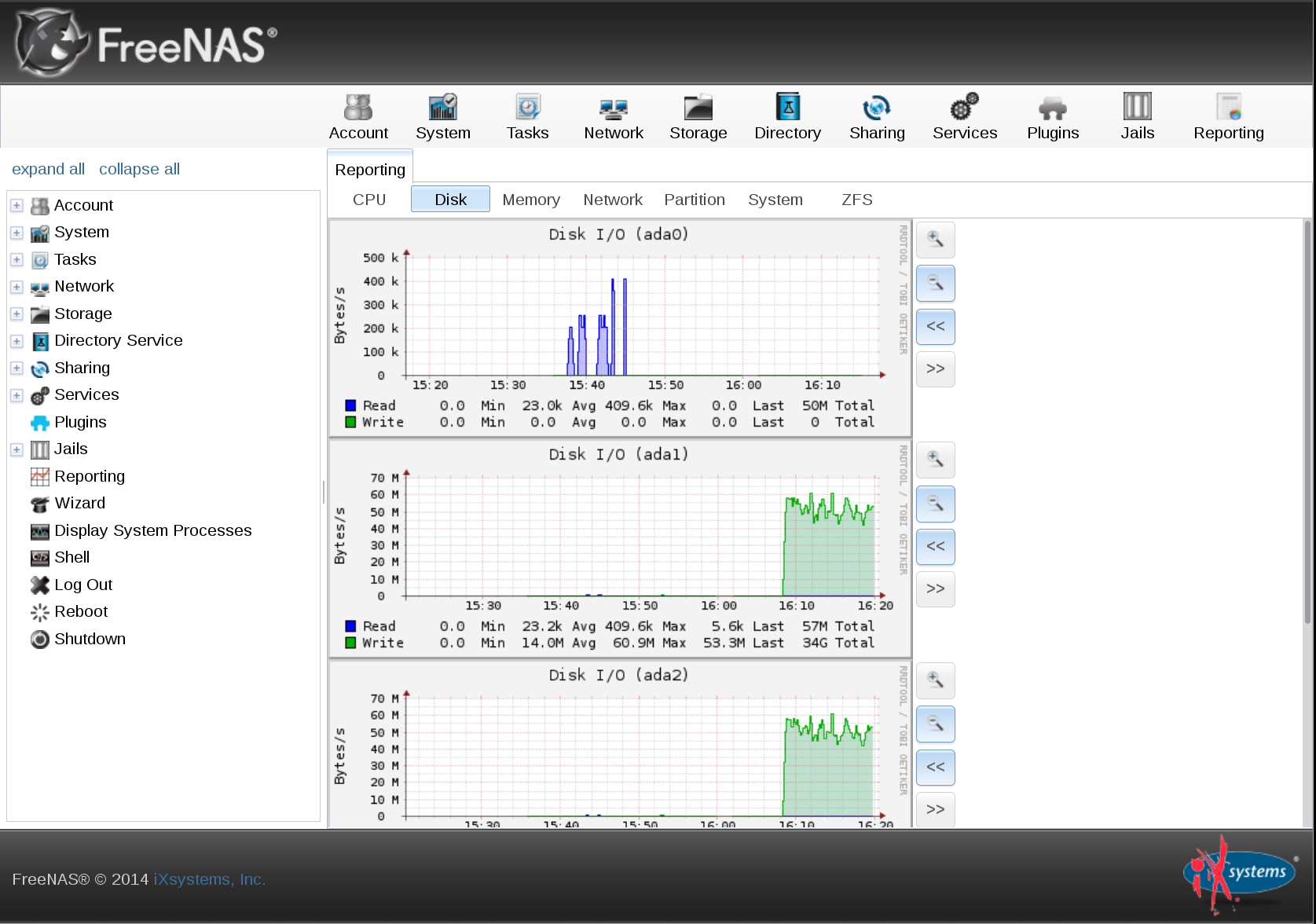Expand the Storage tree node
Viewport: 1316px width, 924px height.
pos(16,313)
